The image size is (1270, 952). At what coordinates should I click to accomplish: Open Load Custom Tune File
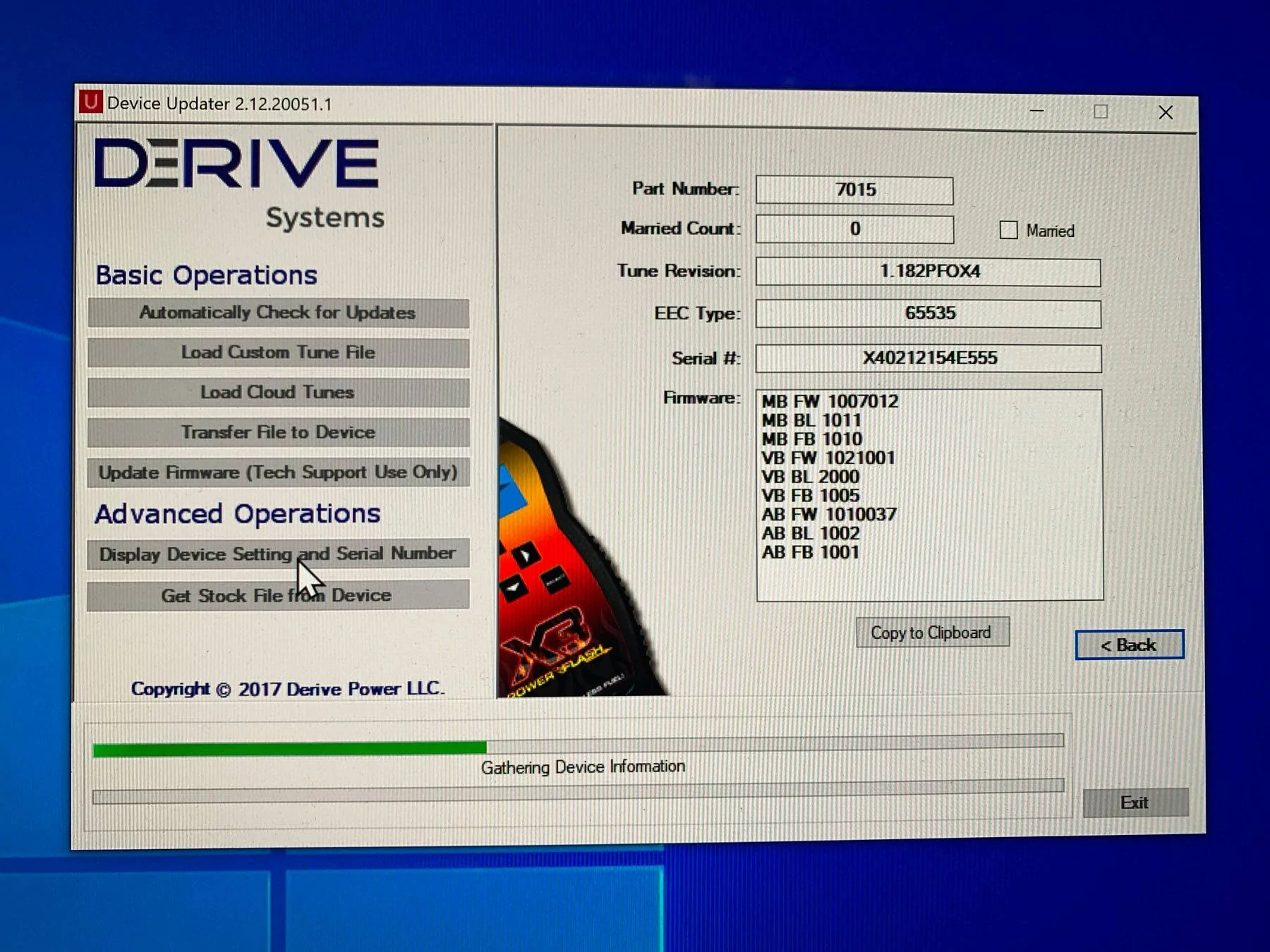tap(278, 352)
